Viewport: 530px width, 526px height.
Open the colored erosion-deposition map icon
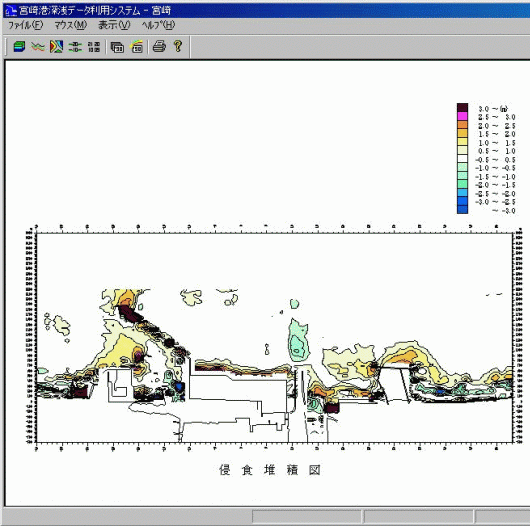tap(56, 46)
